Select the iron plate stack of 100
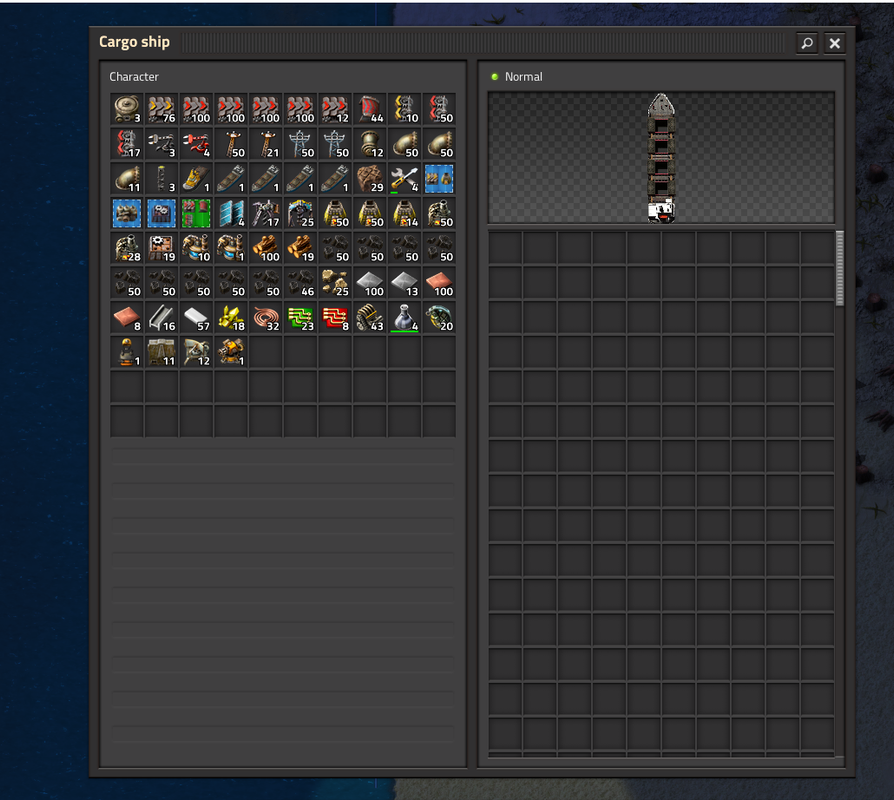 (x=369, y=283)
